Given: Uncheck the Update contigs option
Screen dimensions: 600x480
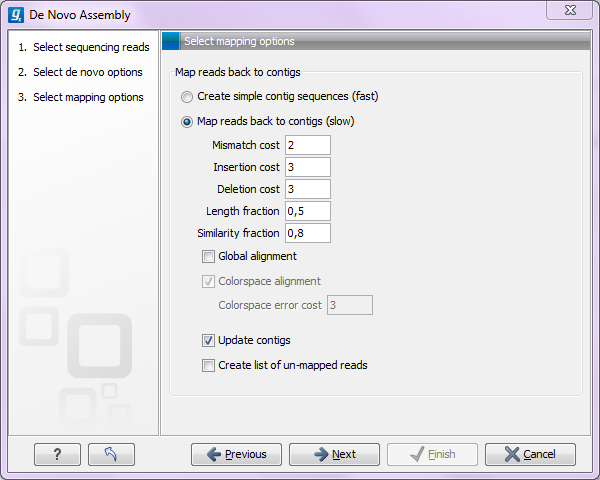Looking at the screenshot, I should tap(209, 341).
